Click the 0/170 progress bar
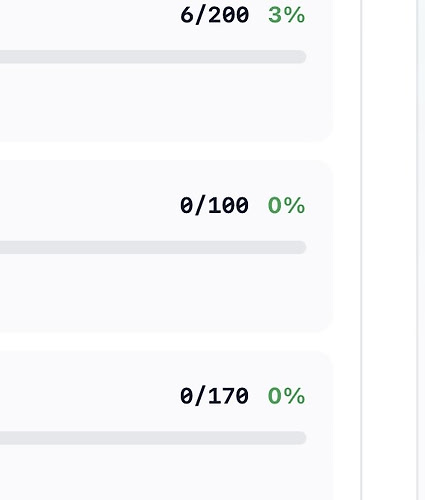 153,438
